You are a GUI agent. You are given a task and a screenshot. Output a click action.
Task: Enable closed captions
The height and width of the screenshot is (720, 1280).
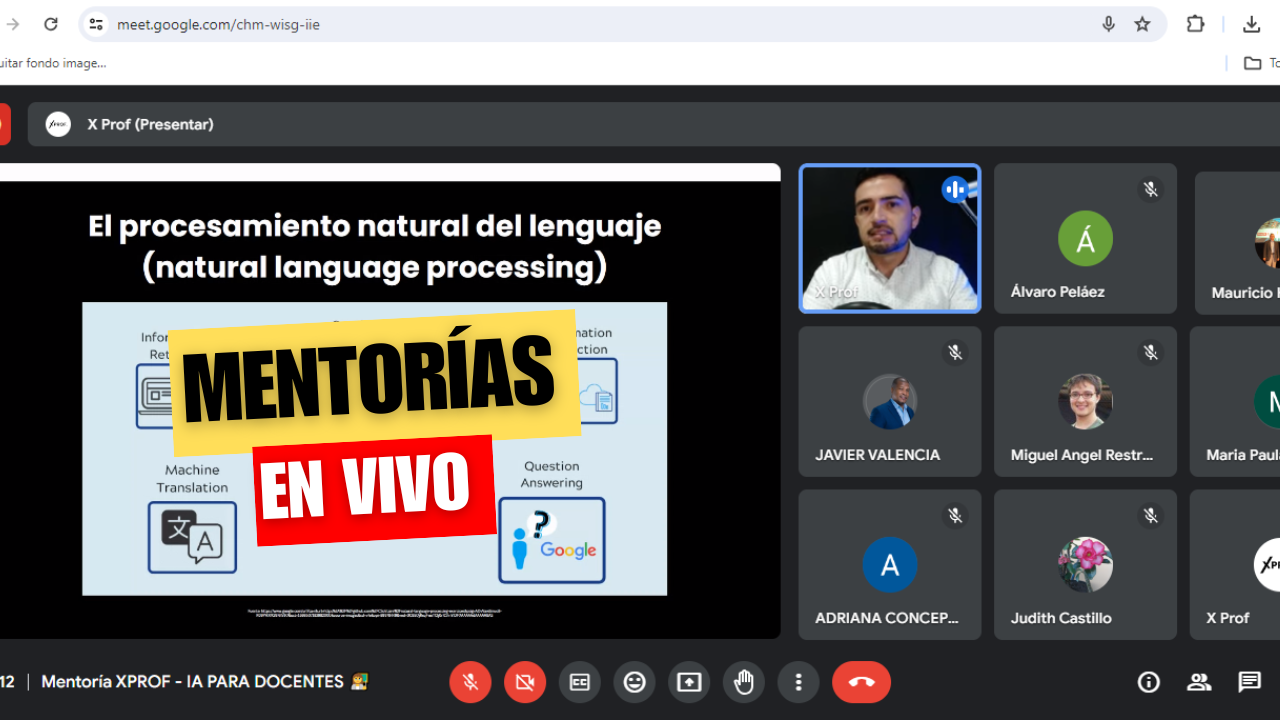580,682
